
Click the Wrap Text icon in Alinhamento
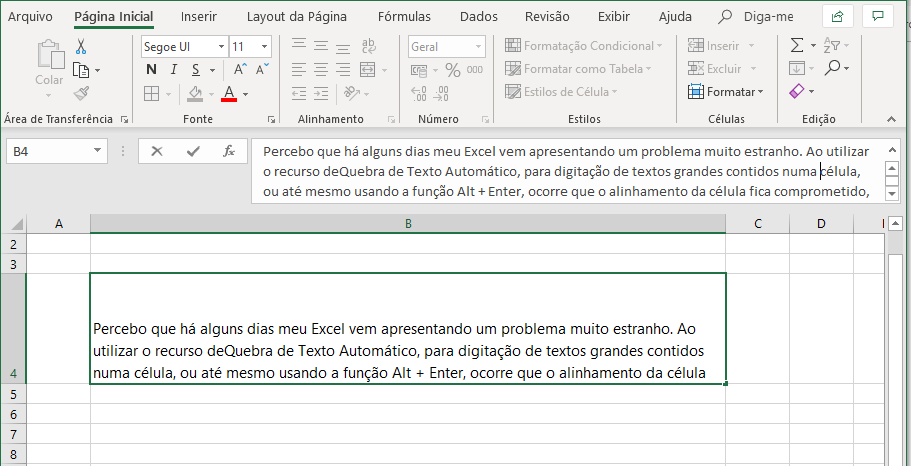(x=368, y=46)
